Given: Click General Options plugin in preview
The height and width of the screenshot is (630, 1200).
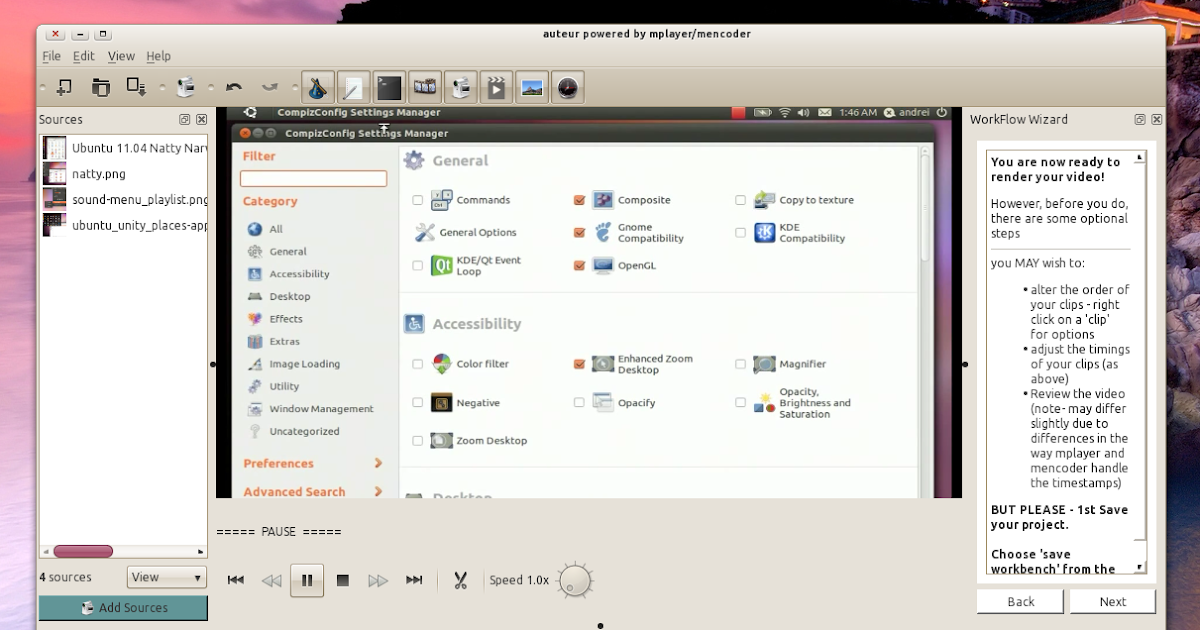Looking at the screenshot, I should pos(466,233).
